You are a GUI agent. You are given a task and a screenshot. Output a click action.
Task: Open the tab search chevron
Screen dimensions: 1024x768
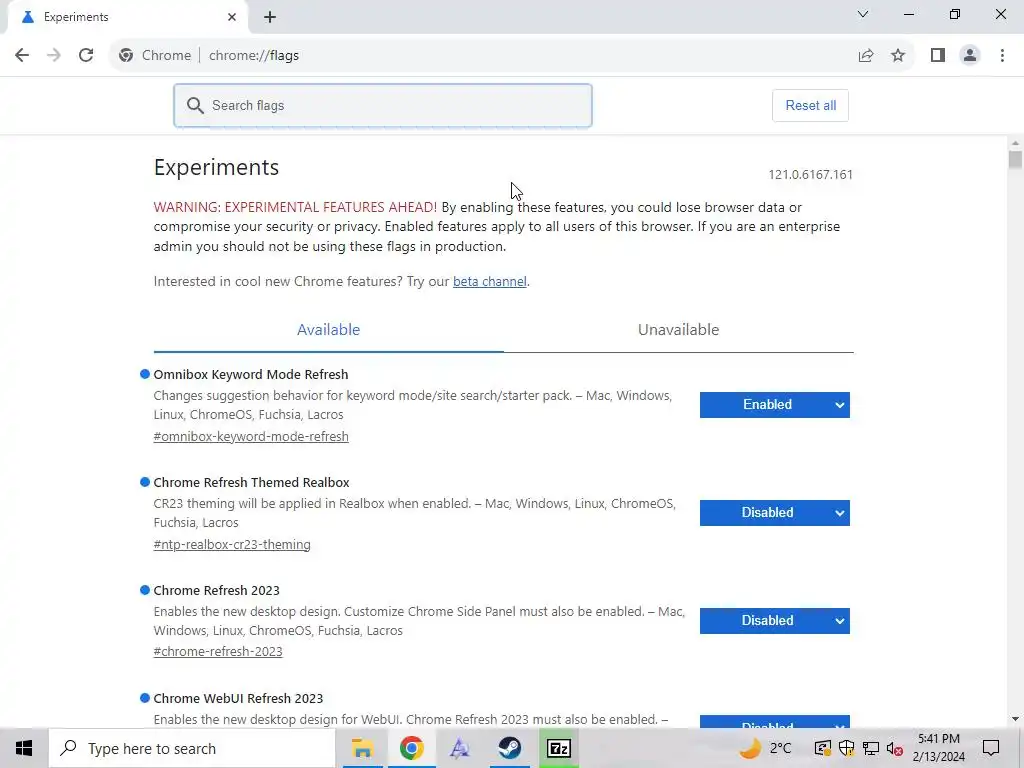(x=863, y=14)
